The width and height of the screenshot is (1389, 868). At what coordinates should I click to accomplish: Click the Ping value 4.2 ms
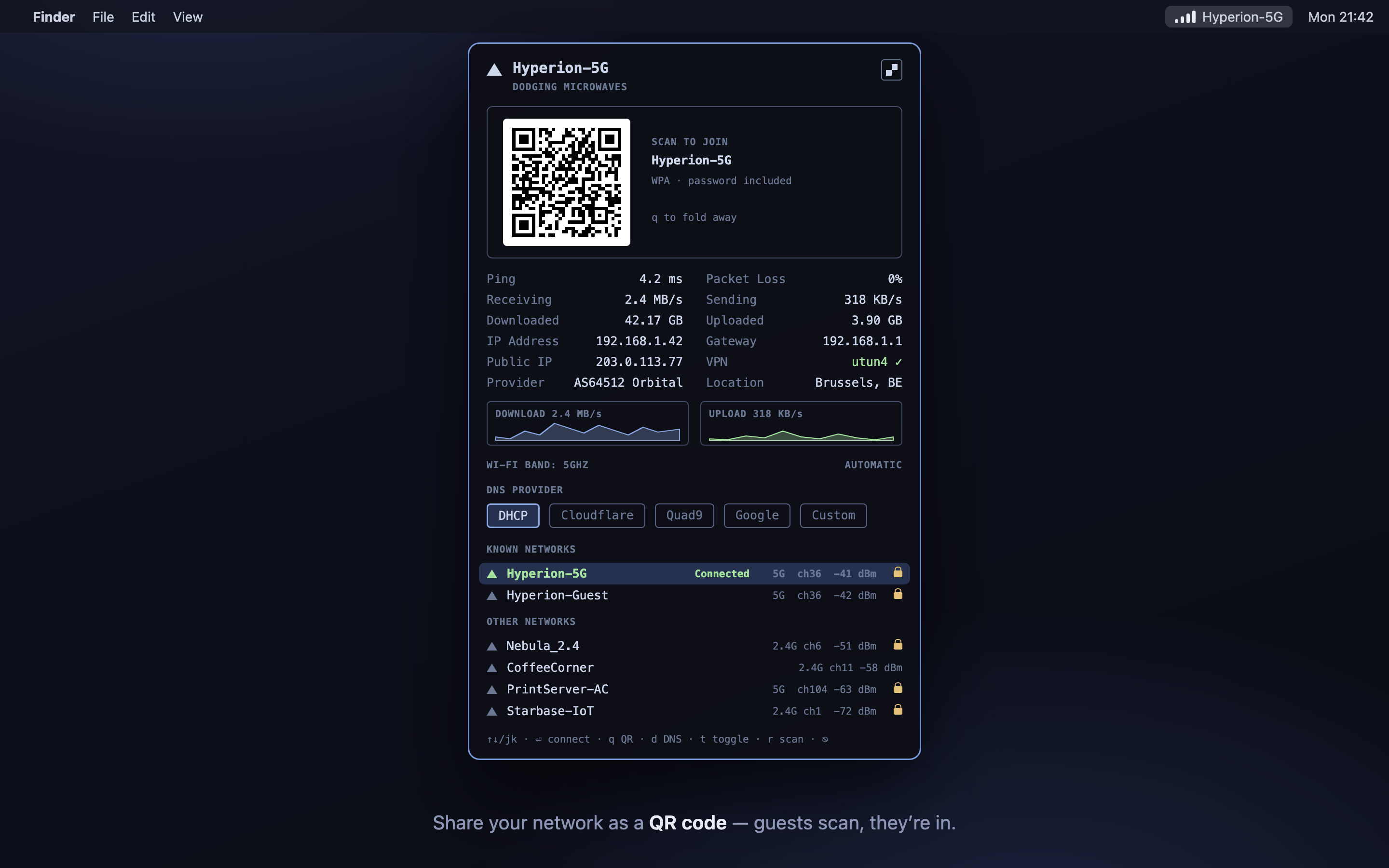pos(661,279)
